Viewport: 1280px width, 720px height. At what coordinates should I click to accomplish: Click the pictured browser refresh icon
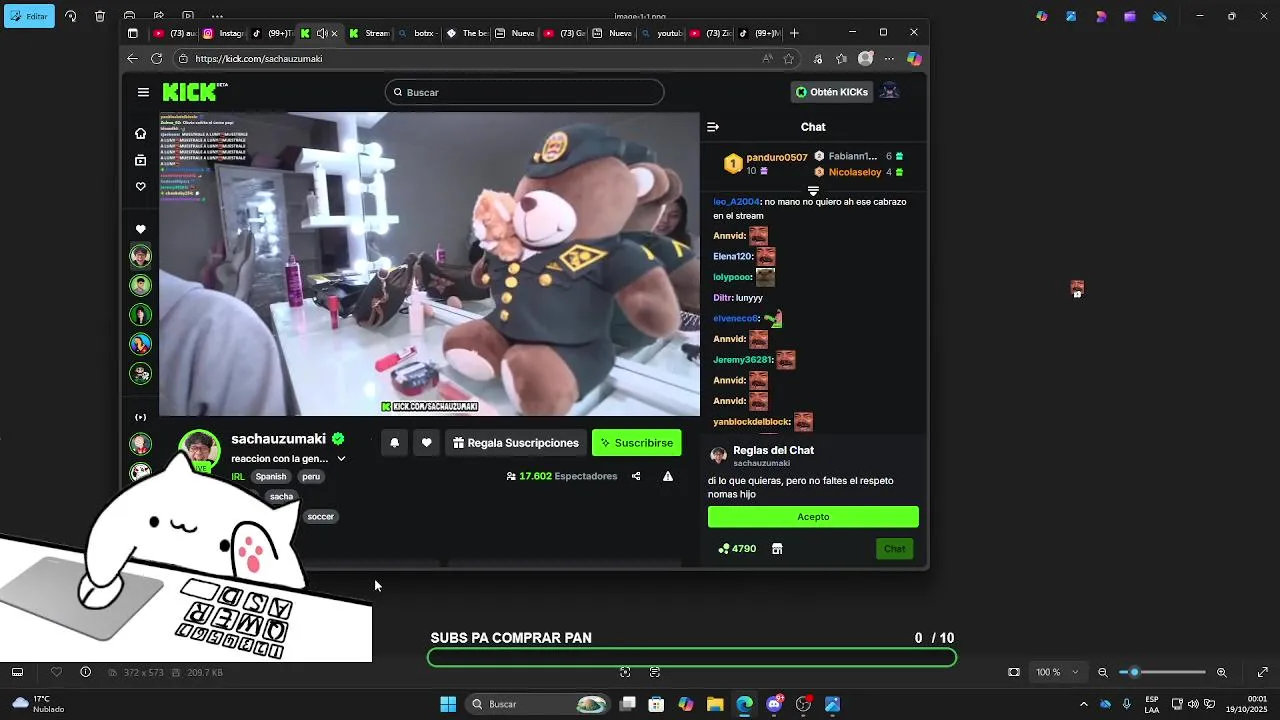click(x=157, y=59)
